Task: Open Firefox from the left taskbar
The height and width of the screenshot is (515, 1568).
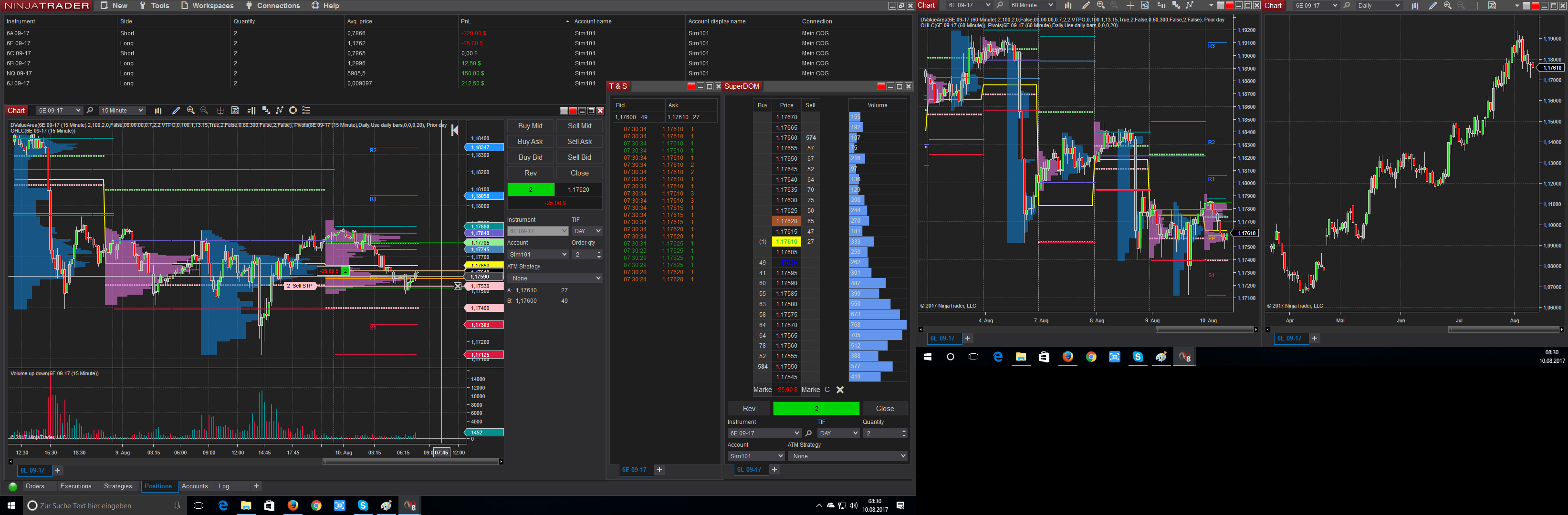Action: (x=293, y=505)
